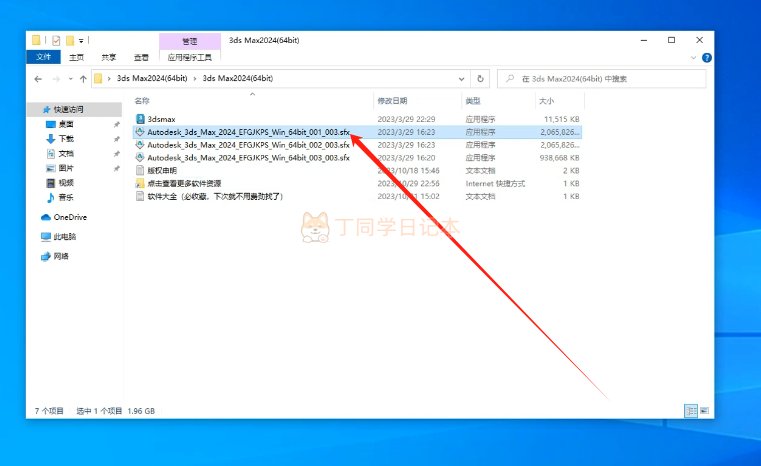This screenshot has height=466, width=761.
Task: Unpin 下载 using its pin icon
Action: [116, 139]
